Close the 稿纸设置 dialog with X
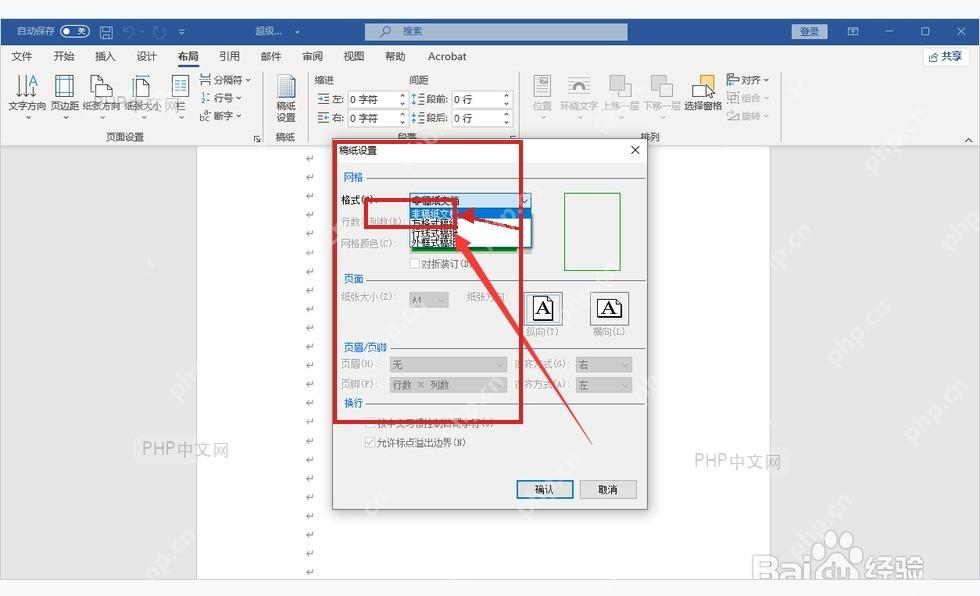Screen dimensions: 980x596 tap(635, 150)
